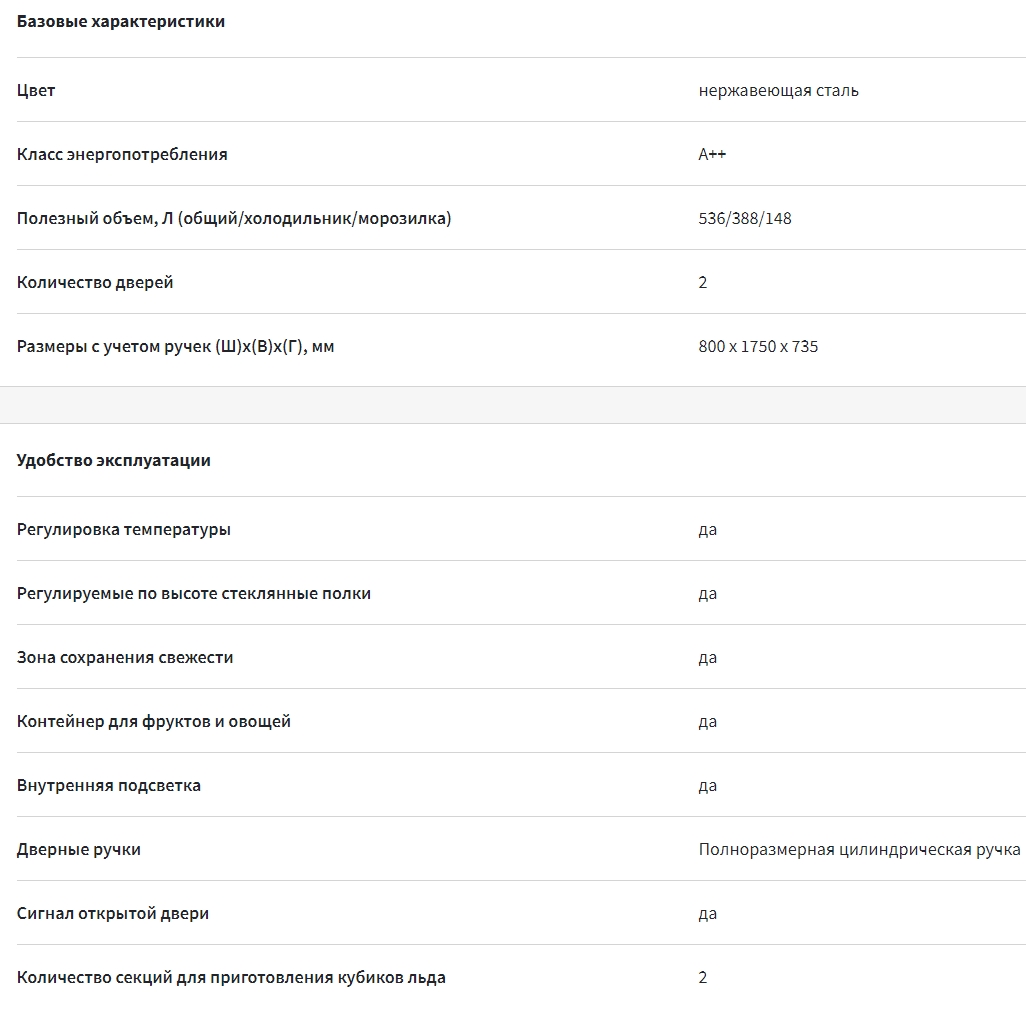The width and height of the screenshot is (1026, 1010).
Task: Click the "Удобство эксплуатации" section heading
Action: click(114, 461)
